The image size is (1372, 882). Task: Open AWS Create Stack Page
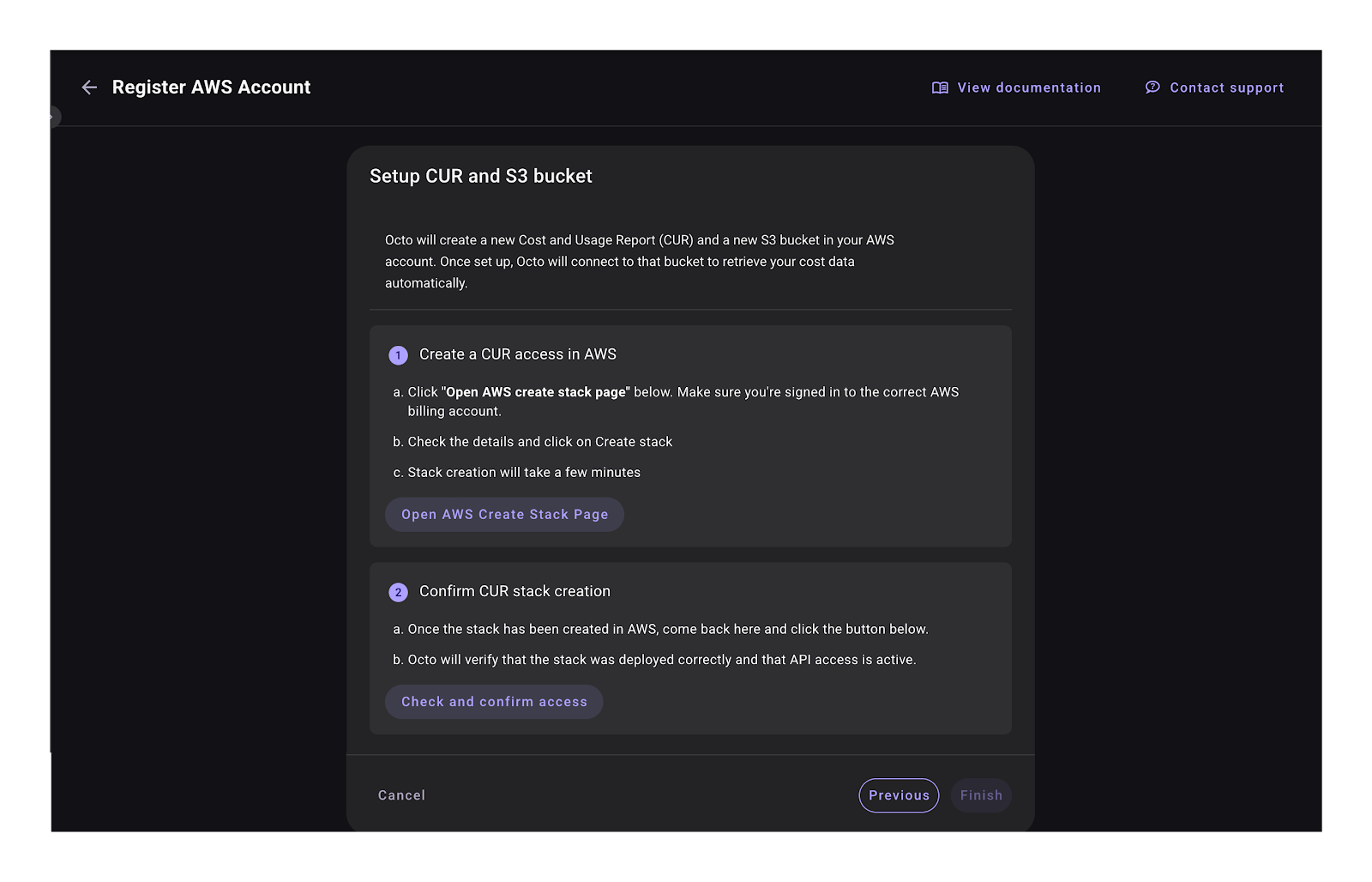click(504, 514)
